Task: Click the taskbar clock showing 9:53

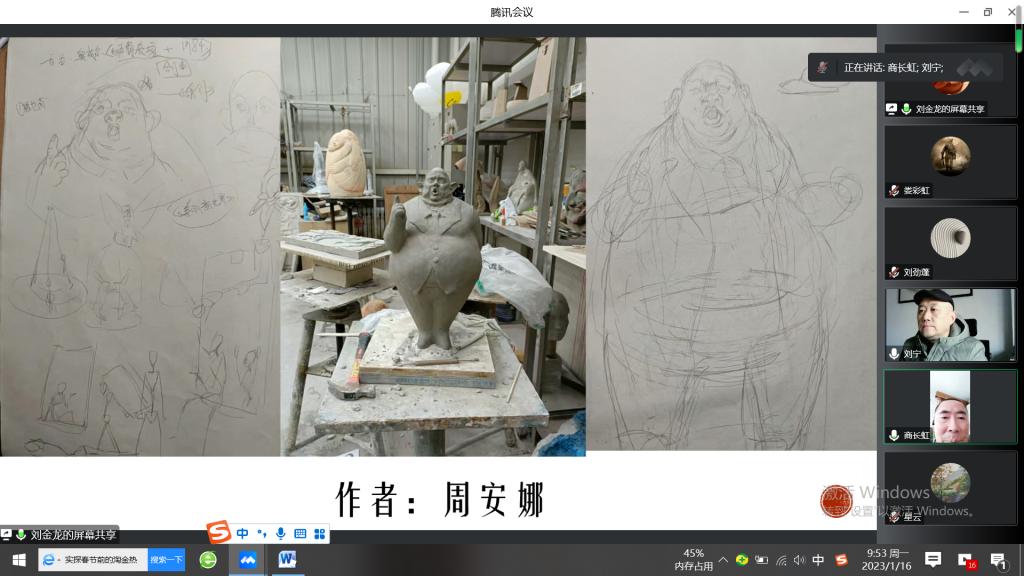Action: pyautogui.click(x=886, y=560)
